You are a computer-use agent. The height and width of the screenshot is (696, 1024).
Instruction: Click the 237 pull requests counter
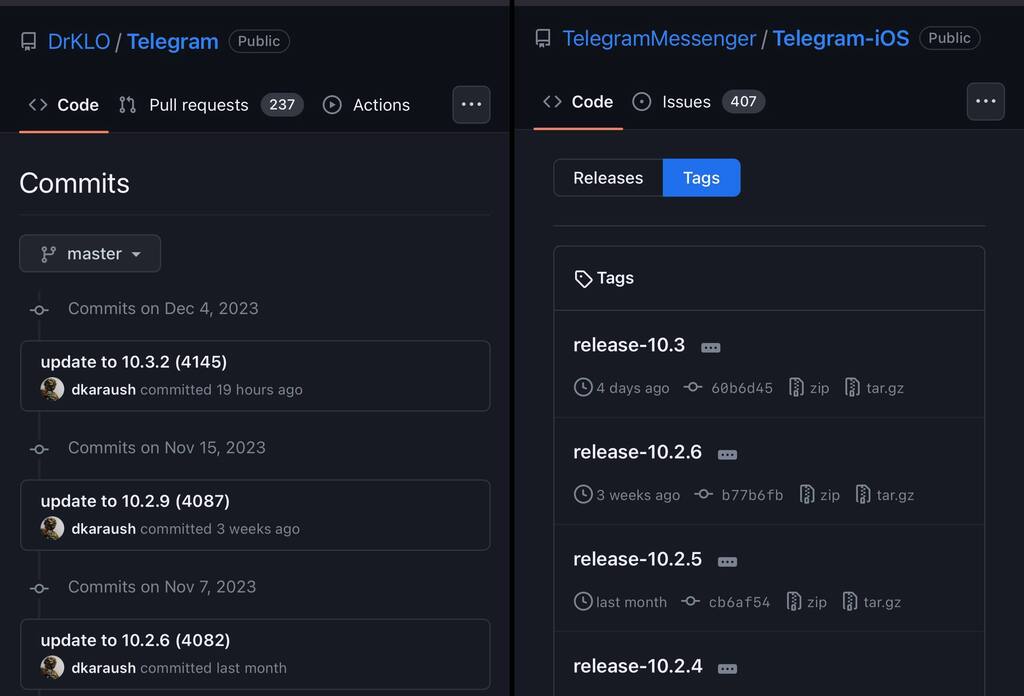click(x=282, y=104)
